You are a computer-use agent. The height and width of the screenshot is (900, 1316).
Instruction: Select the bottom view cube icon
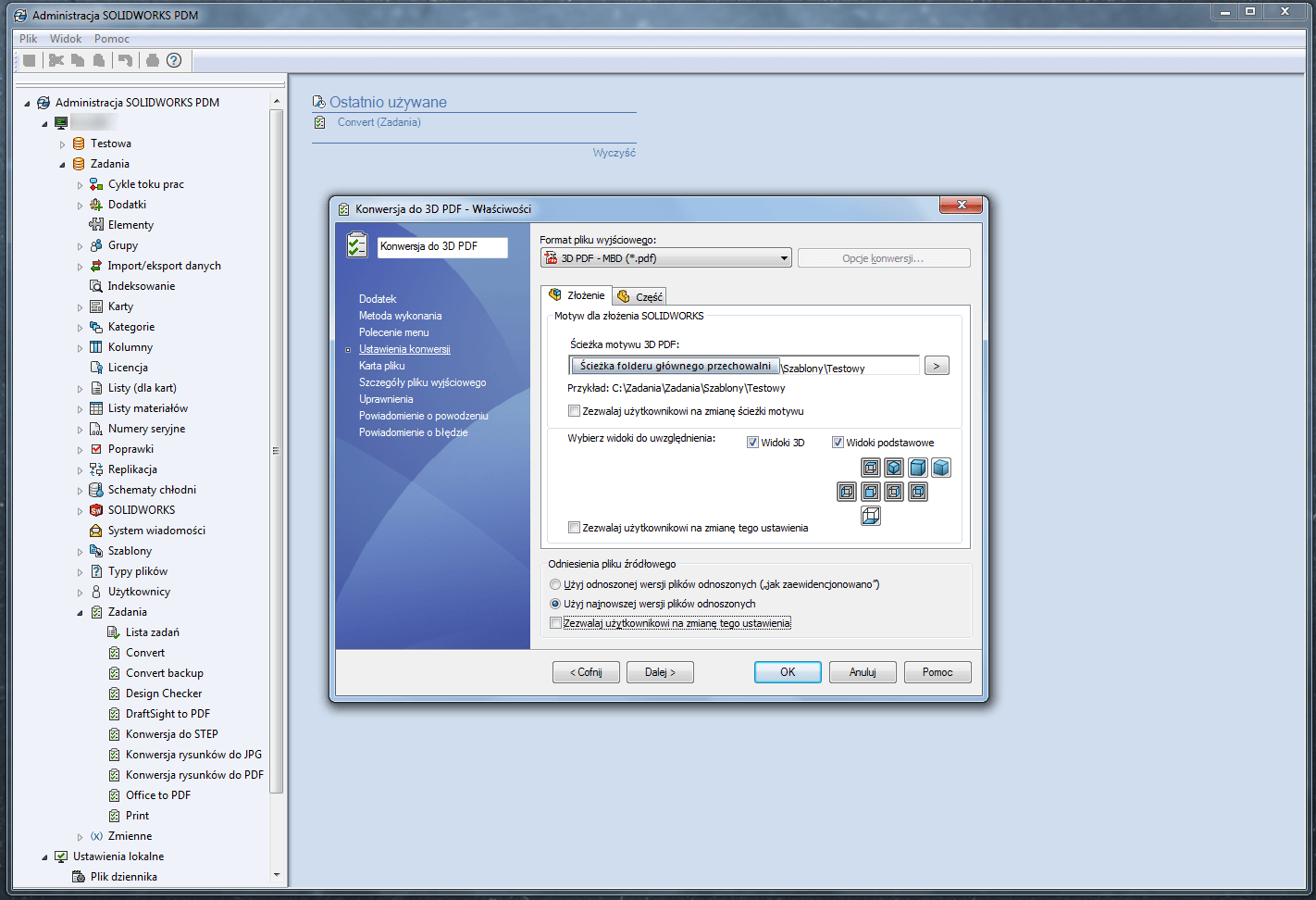(870, 516)
